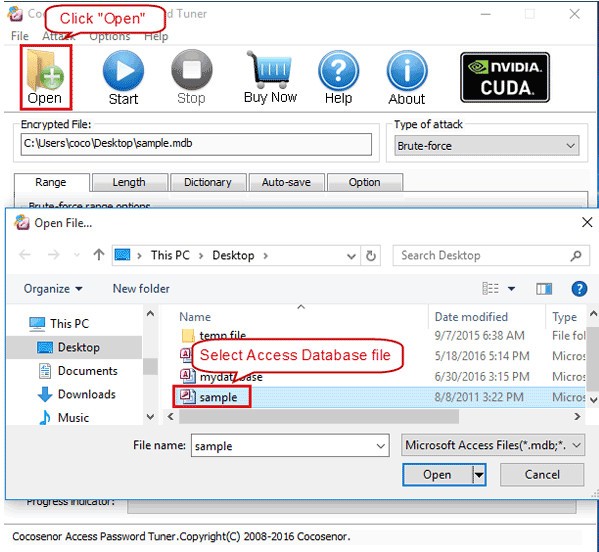The width and height of the screenshot is (599, 552).
Task: Click the horizontal scrollbar in file list
Action: click(319, 416)
